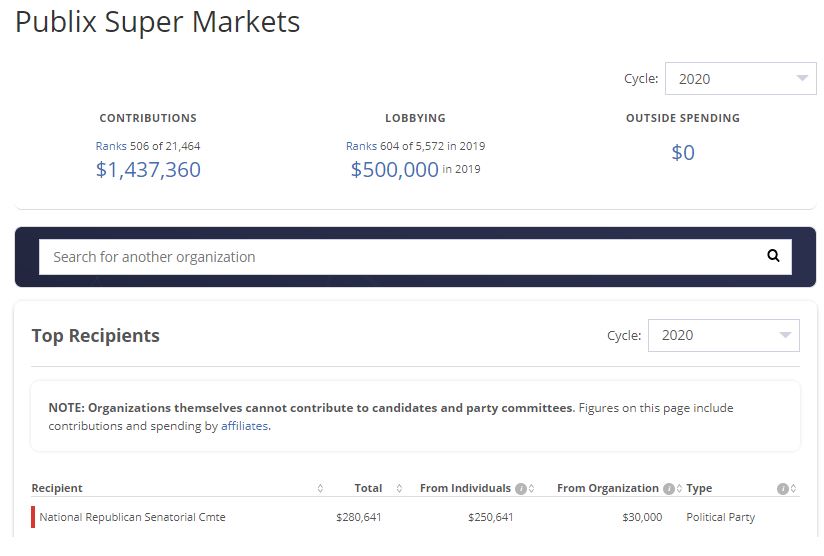Click From Individuals info icon
The width and height of the screenshot is (824, 556).
point(520,489)
